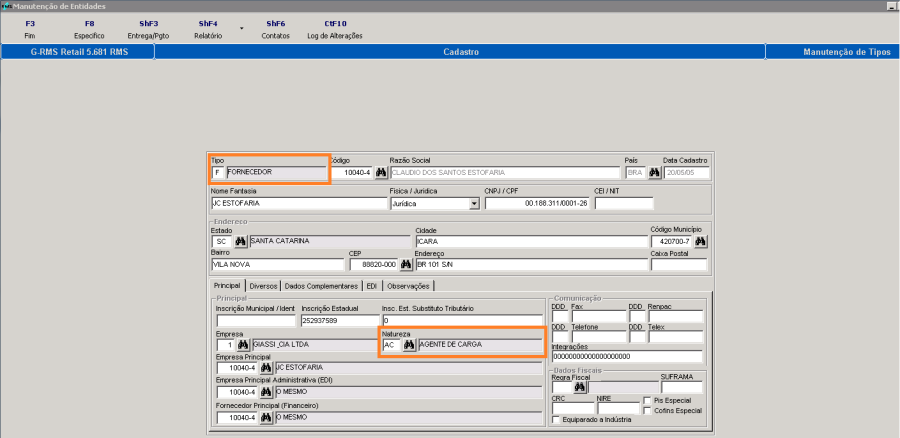
Task: Click the Manutenção de Tipos header label
Action: pos(847,52)
